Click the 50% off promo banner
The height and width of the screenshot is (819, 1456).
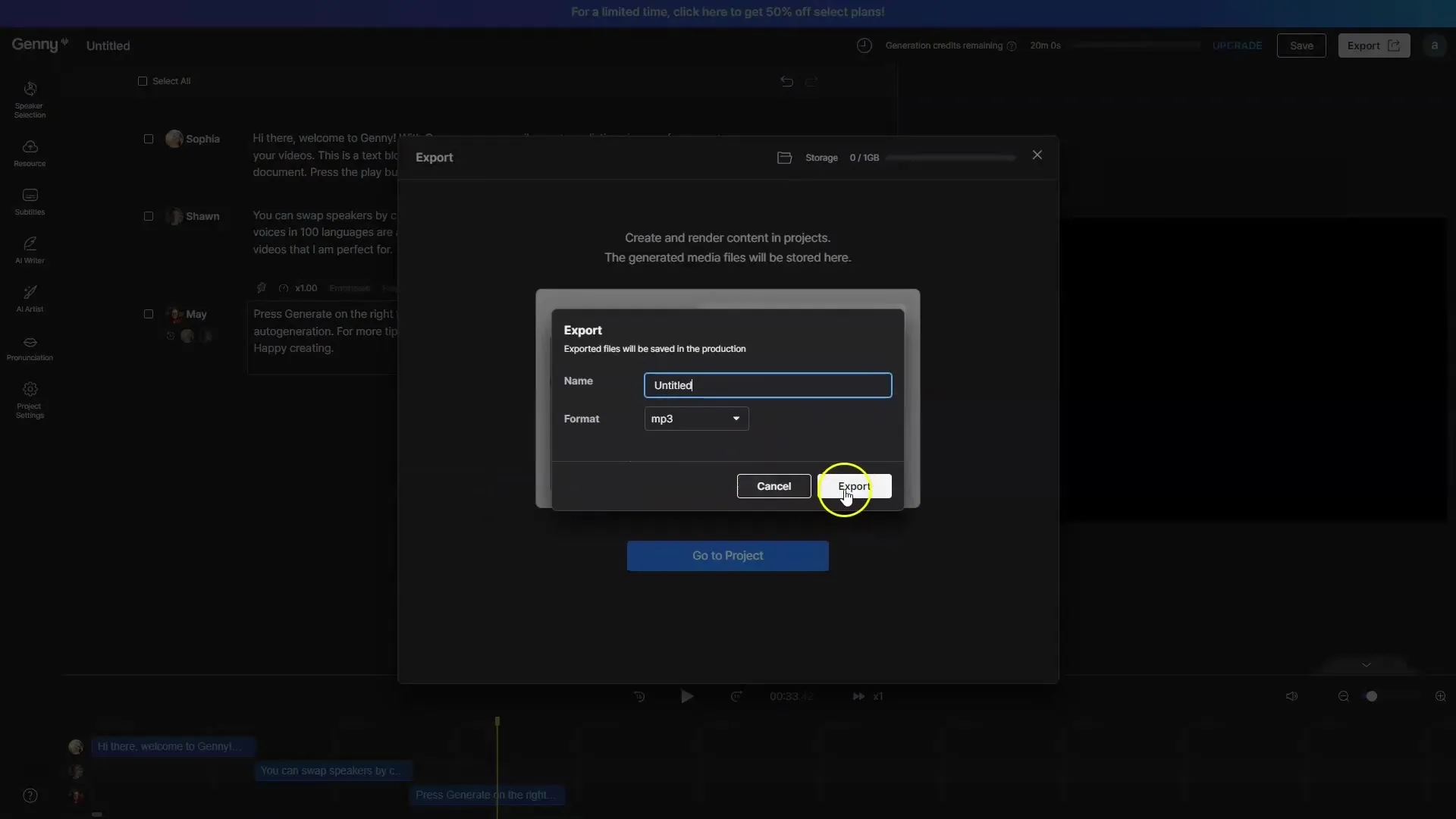[727, 12]
